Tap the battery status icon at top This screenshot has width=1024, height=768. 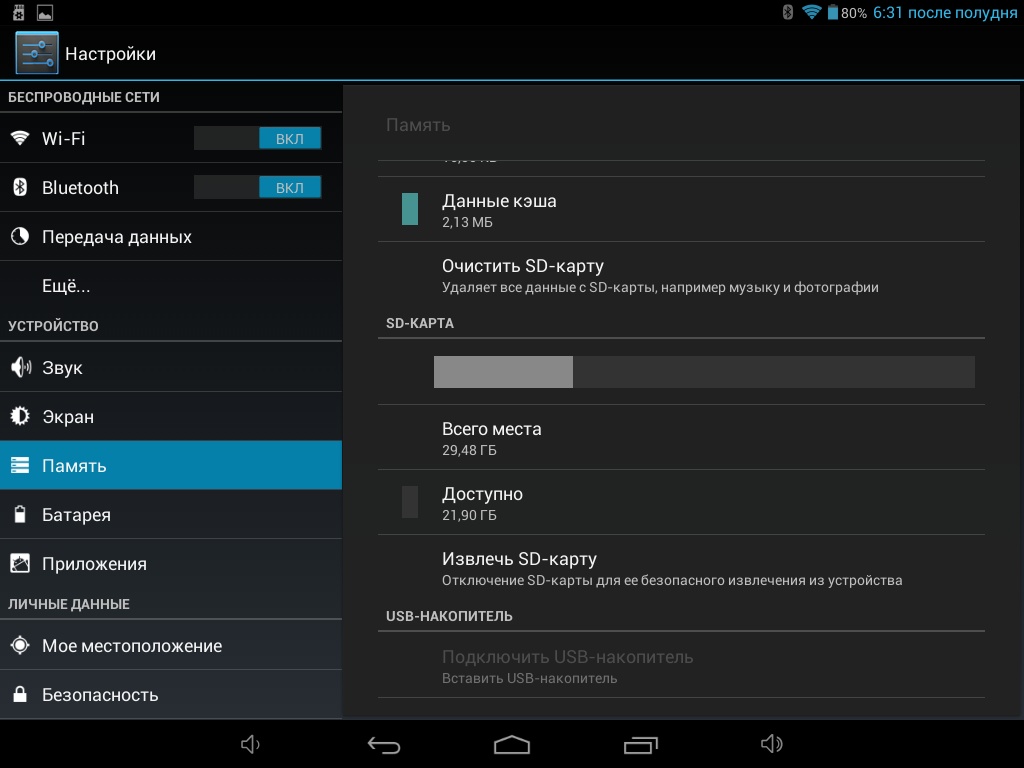tap(832, 13)
